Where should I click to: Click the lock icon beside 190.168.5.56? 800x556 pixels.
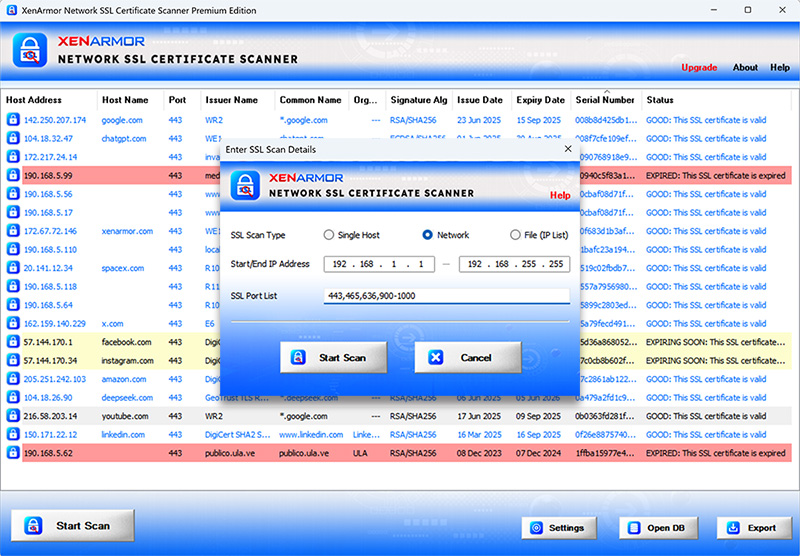pos(13,194)
